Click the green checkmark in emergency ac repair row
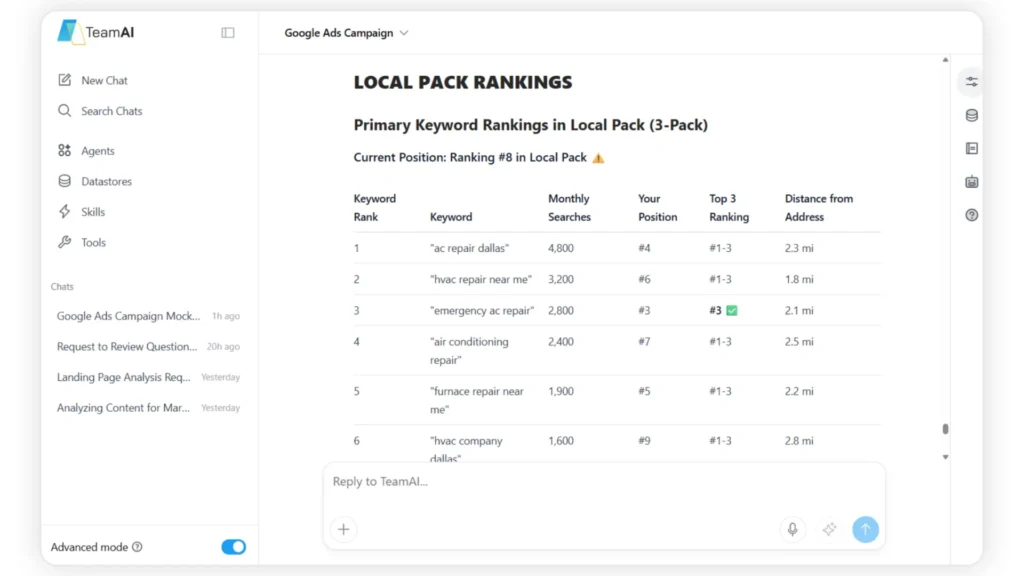Image resolution: width=1024 pixels, height=576 pixels. pos(732,310)
